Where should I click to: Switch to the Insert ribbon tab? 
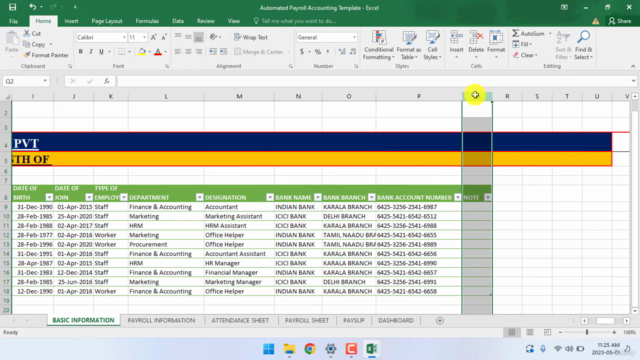pos(71,21)
